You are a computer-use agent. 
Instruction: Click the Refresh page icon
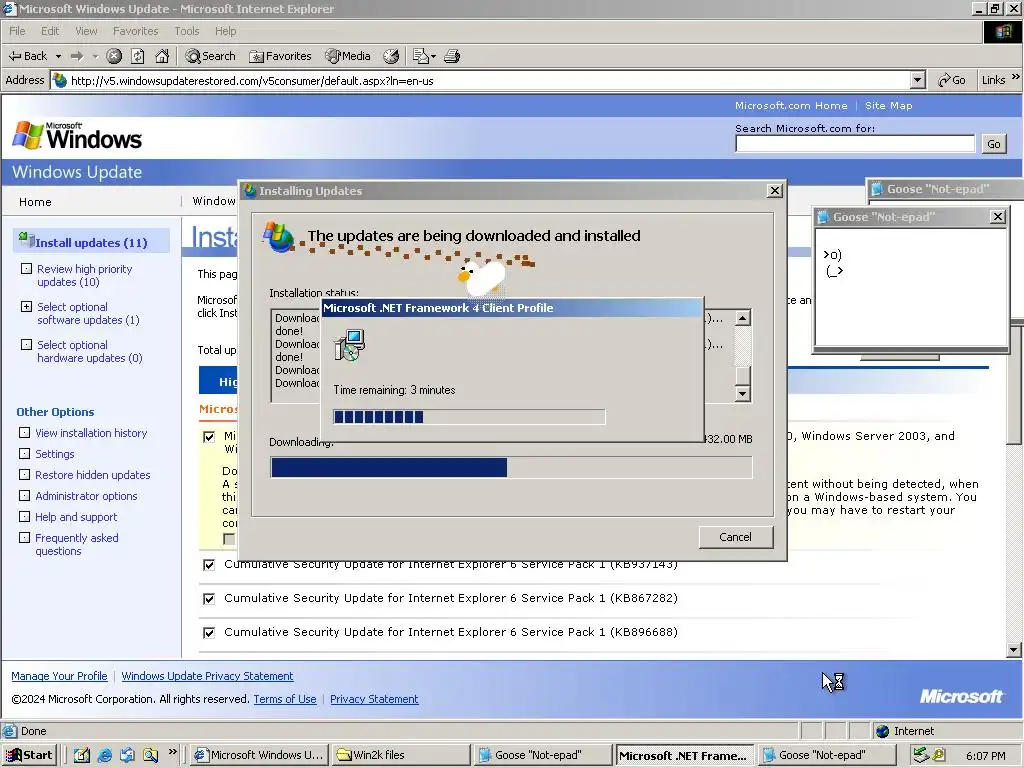pyautogui.click(x=138, y=56)
